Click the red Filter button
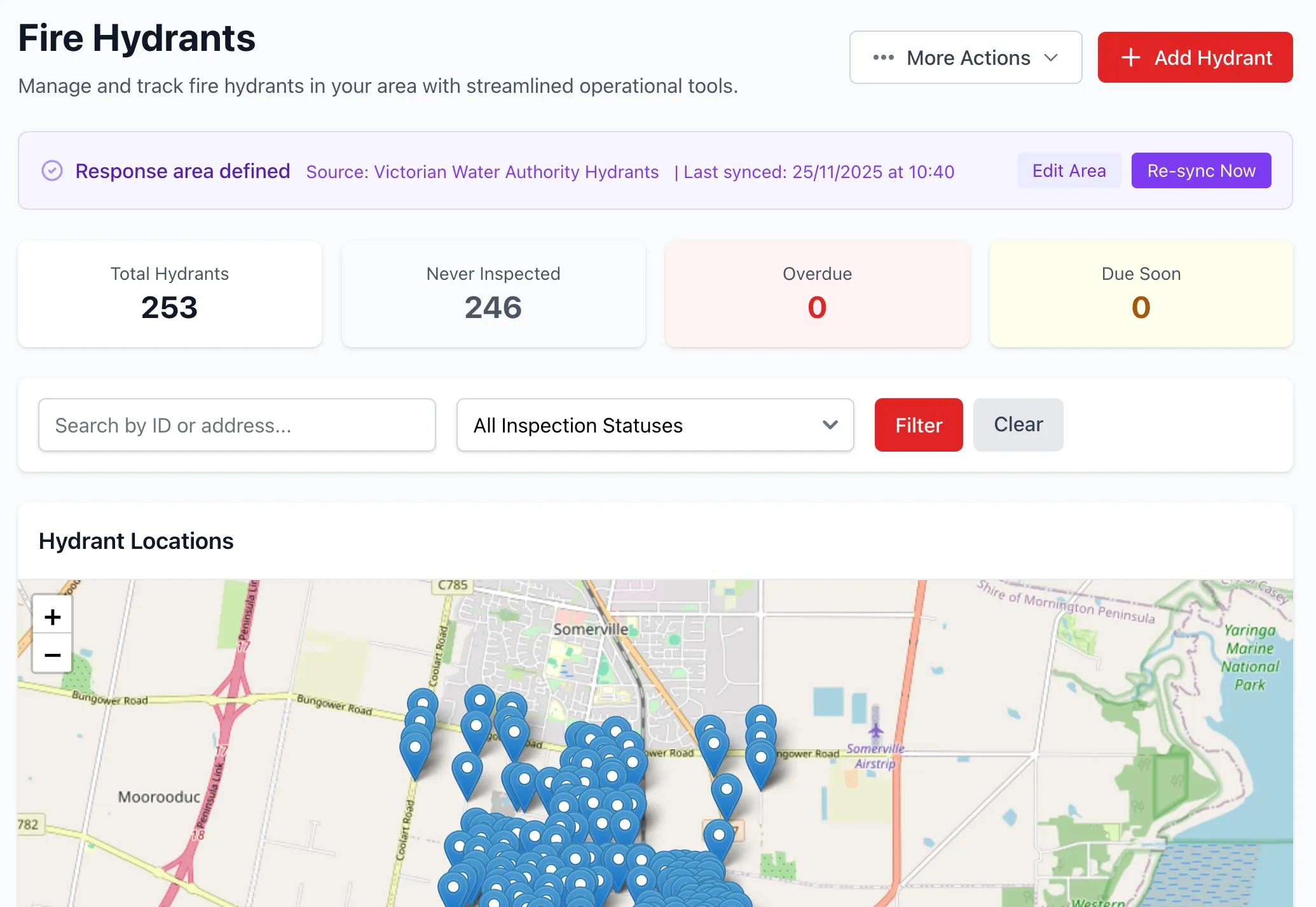Viewport: 1316px width, 907px height. (919, 425)
